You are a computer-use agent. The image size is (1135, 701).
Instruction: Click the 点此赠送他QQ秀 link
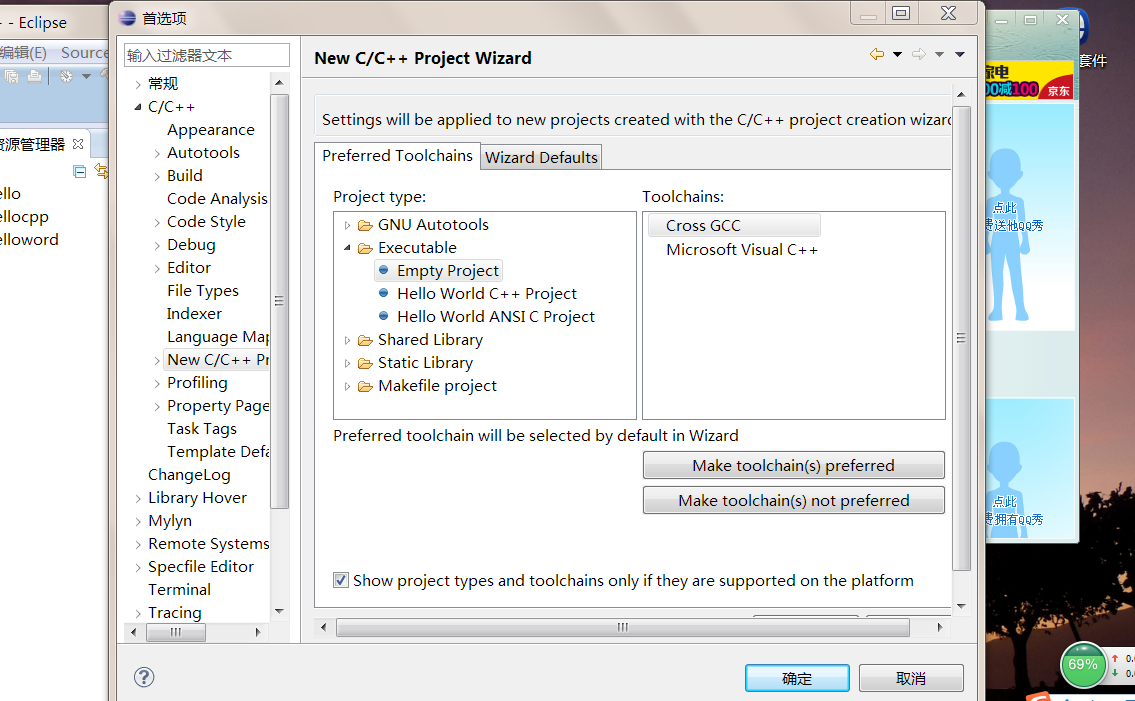(1014, 217)
